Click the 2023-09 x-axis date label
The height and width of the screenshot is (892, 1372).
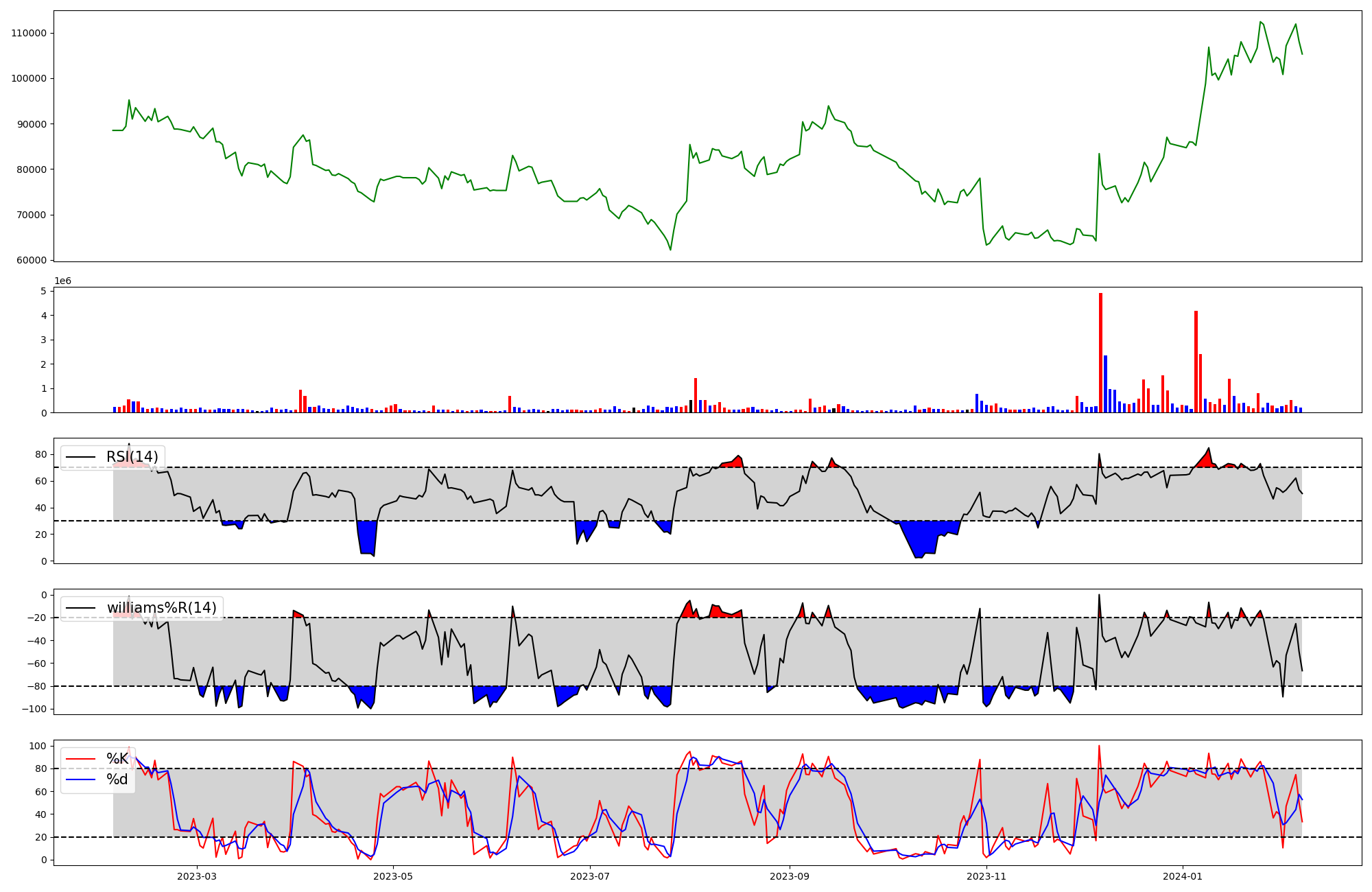[x=790, y=876]
